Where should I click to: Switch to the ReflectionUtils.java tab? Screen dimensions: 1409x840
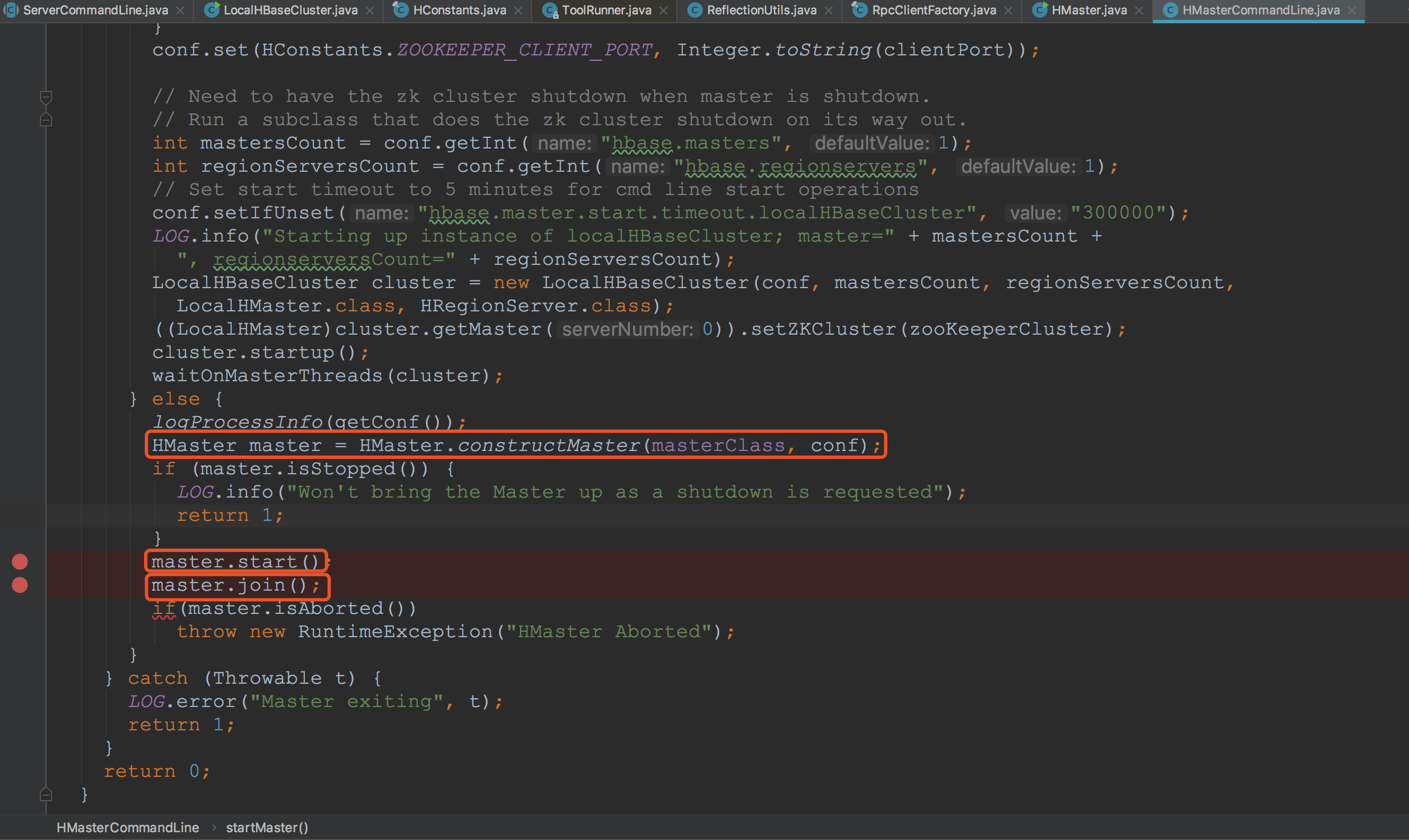point(762,10)
